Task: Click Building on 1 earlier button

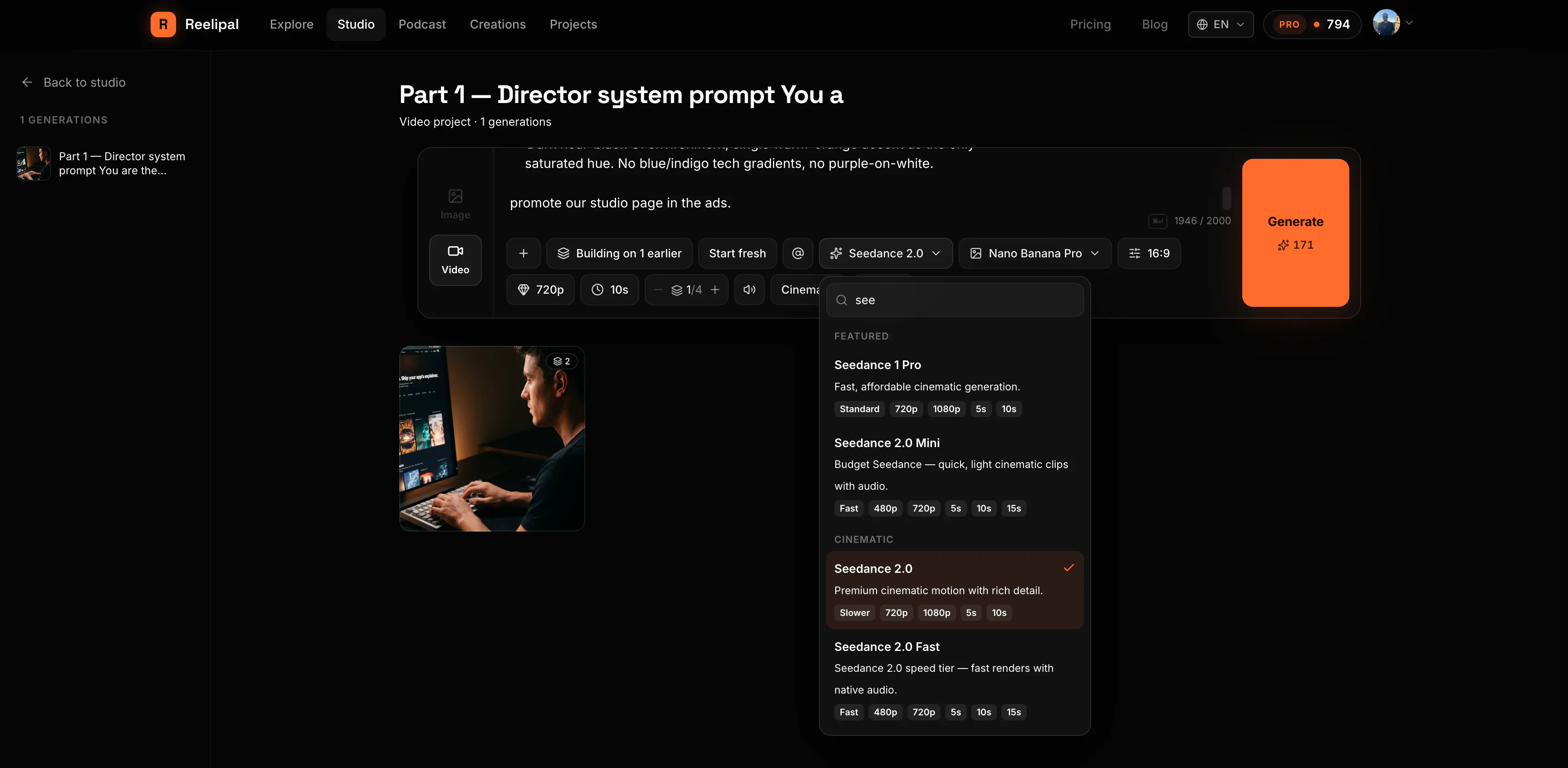Action: coord(619,253)
